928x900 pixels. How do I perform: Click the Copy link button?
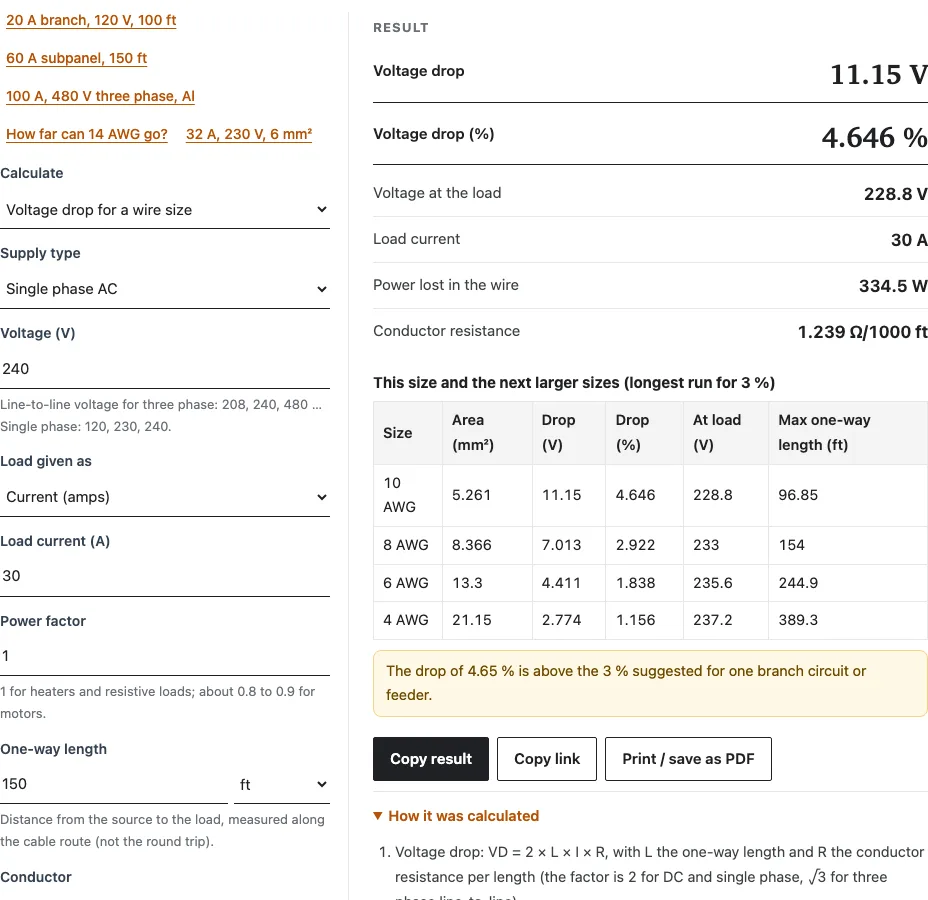(547, 759)
